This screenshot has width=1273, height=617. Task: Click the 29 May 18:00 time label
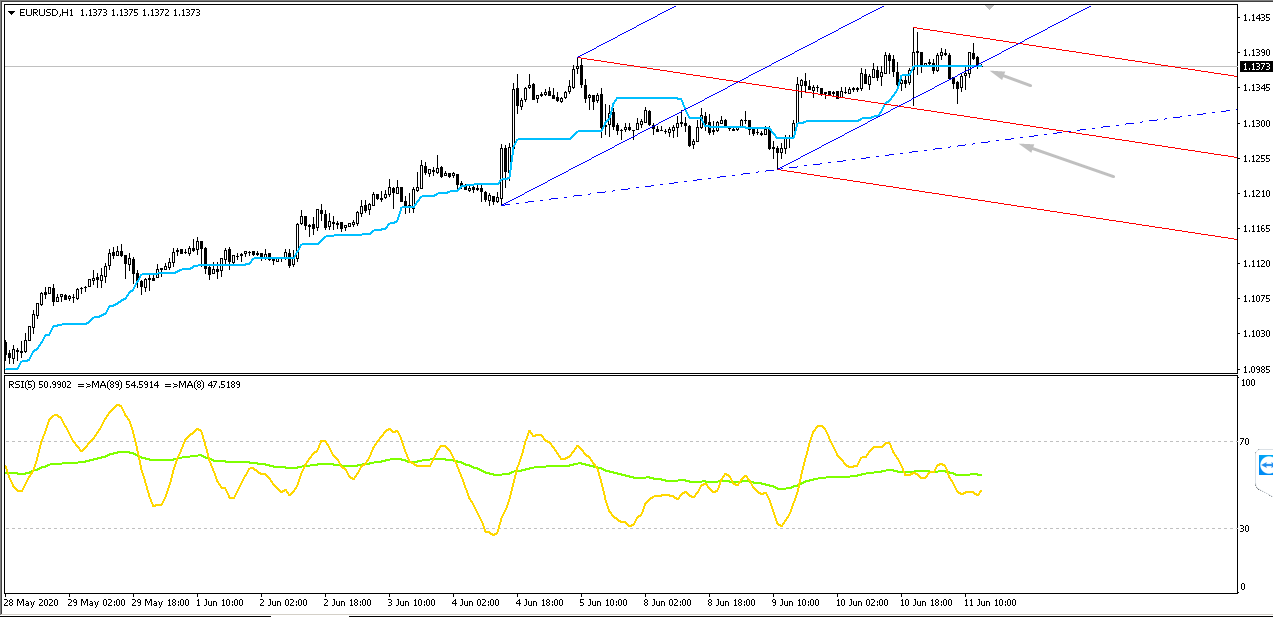pyautogui.click(x=162, y=603)
